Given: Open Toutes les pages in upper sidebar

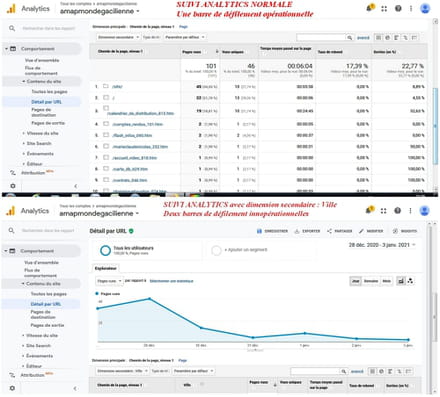Looking at the screenshot, I should 49,91.
